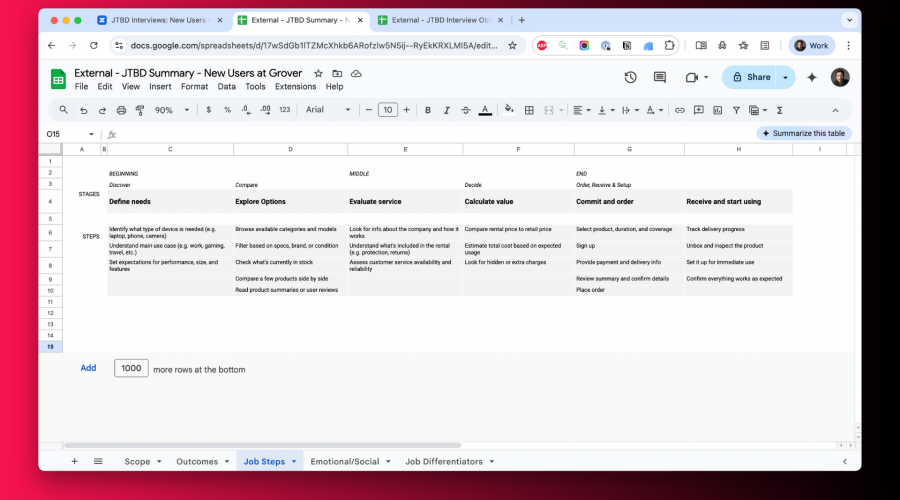Open the Gemini sparkle icon
900x500 pixels.
812,77
